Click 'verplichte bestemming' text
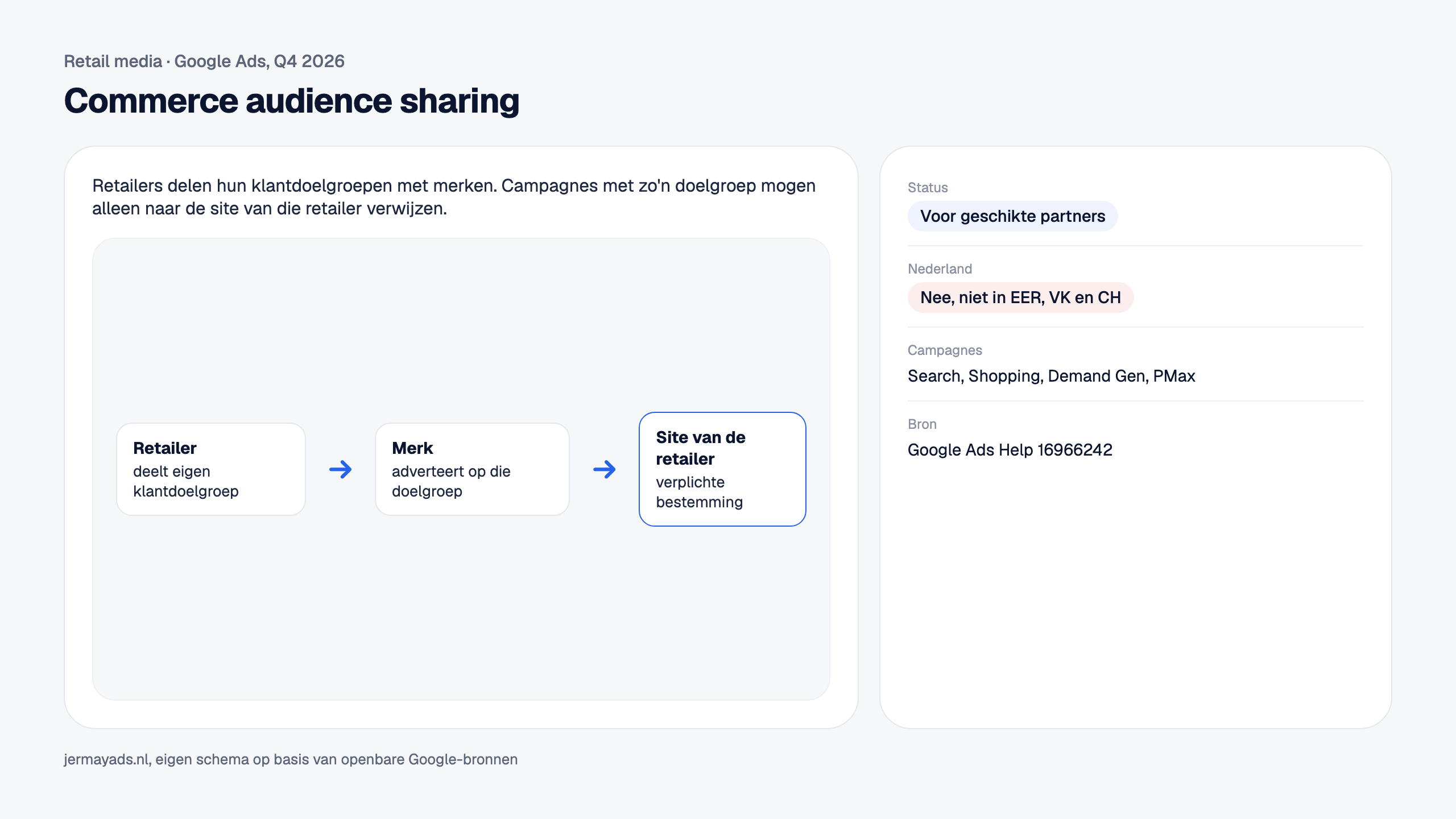1456x819 pixels. click(x=699, y=492)
